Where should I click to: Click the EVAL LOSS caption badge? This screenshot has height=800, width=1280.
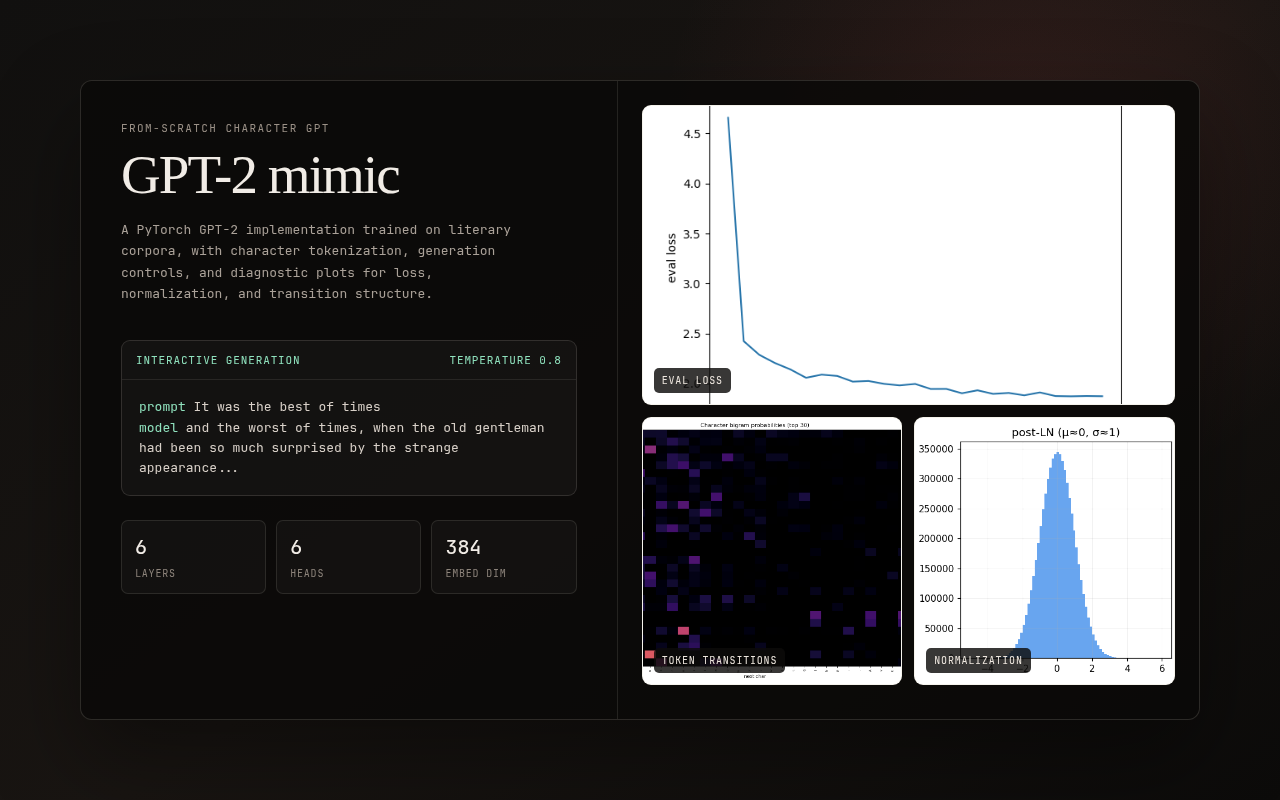[x=692, y=380]
